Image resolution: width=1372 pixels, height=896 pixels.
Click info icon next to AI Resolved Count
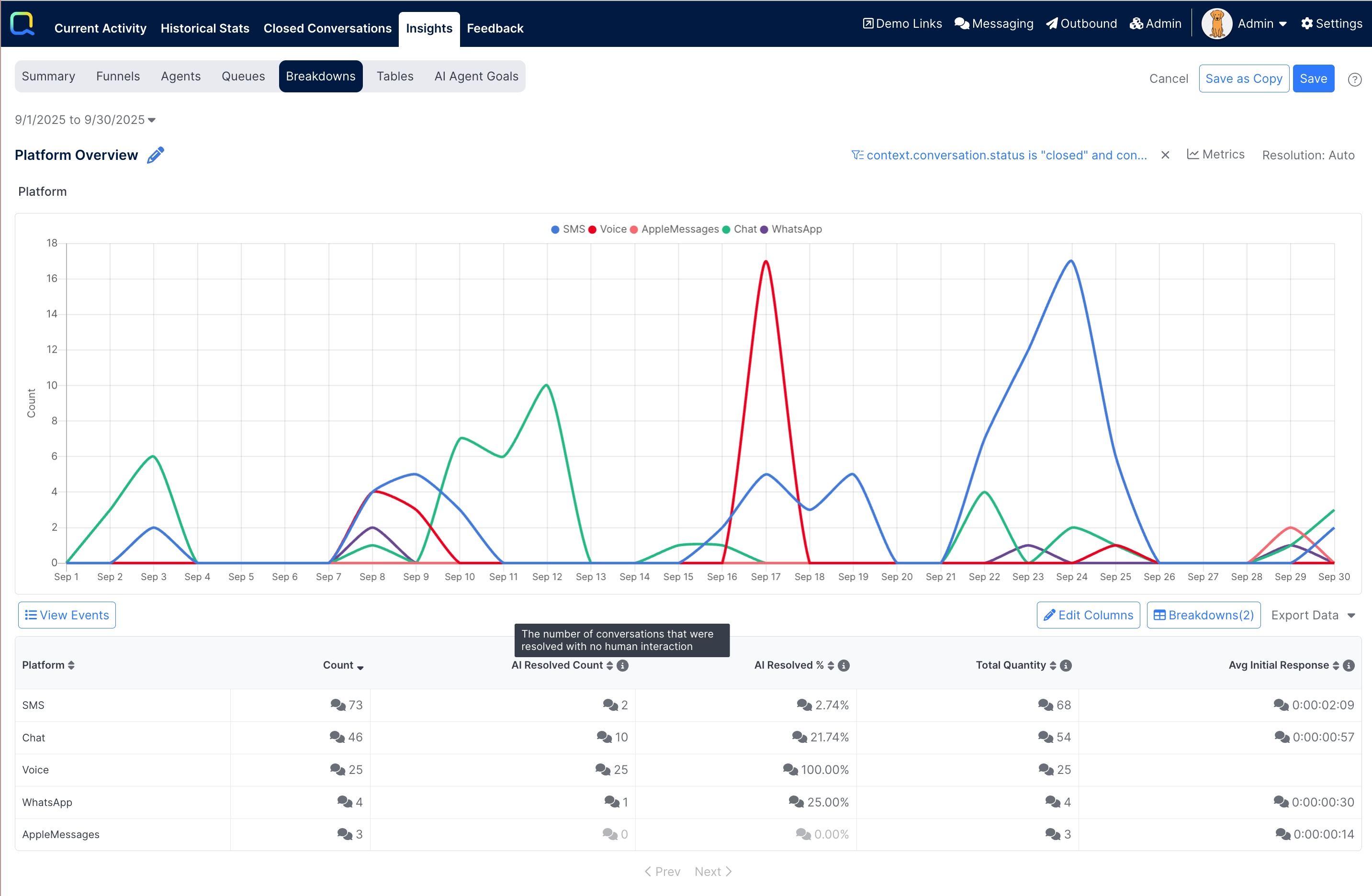coord(623,665)
